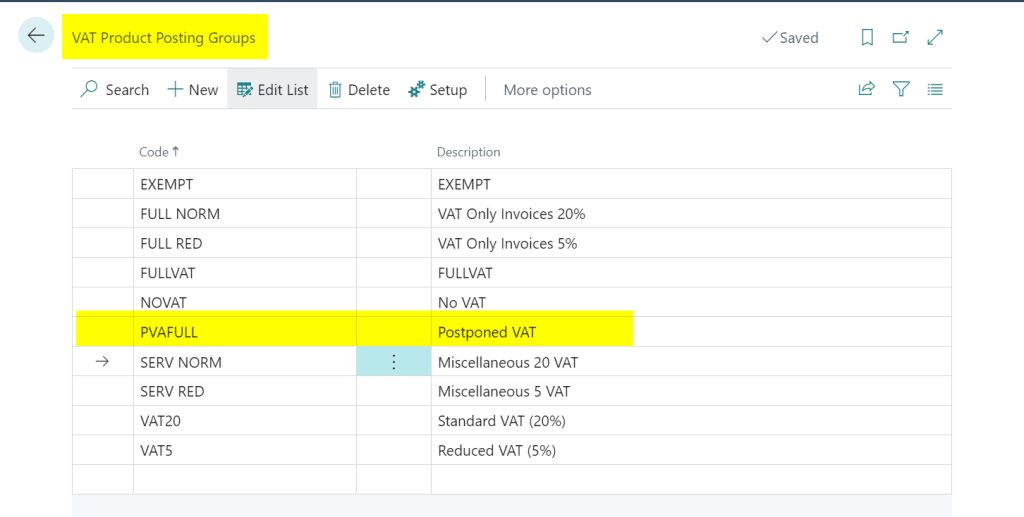Screen dimensions: 1024x517
Task: Click the expand page arrows icon
Action: (935, 37)
